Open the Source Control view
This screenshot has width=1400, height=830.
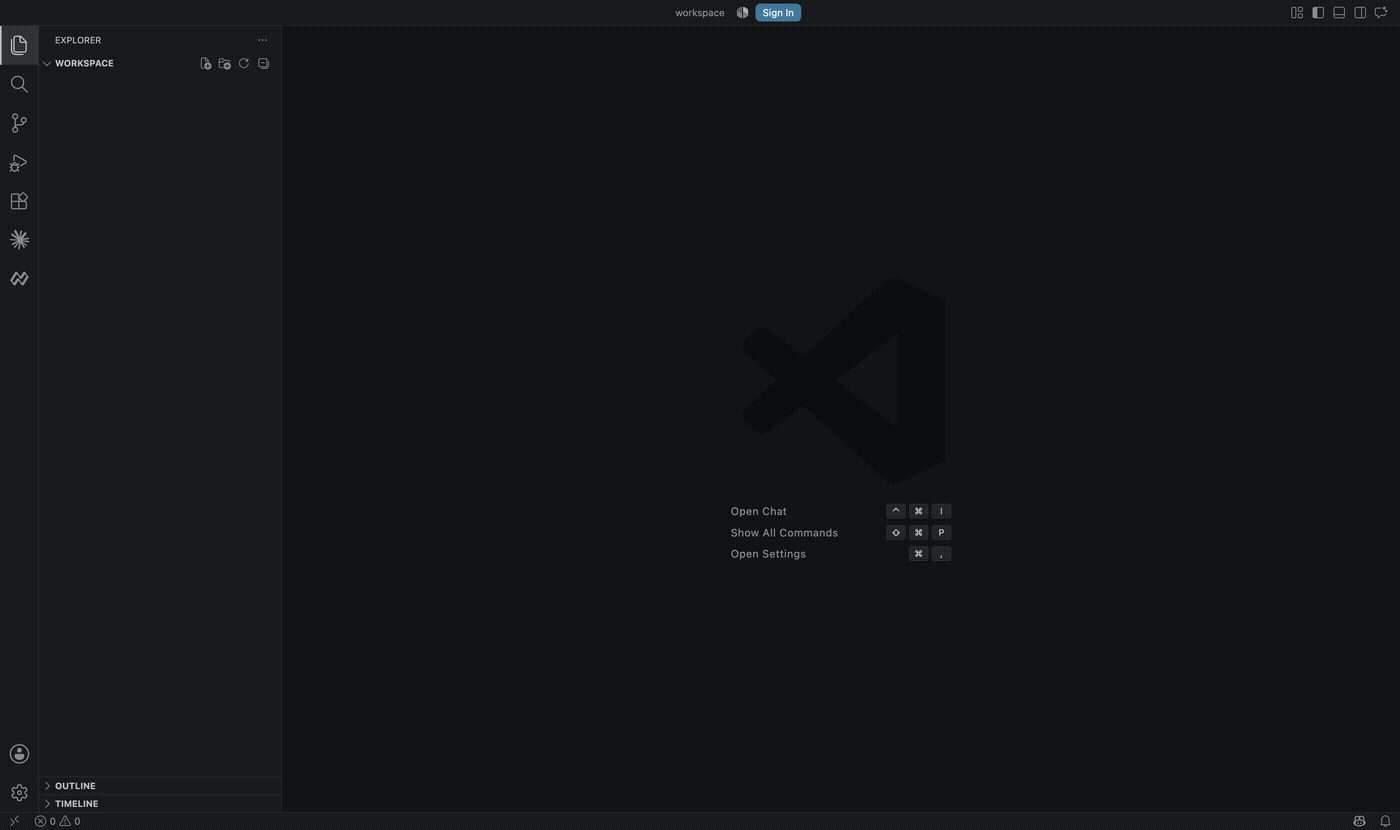[x=19, y=123]
